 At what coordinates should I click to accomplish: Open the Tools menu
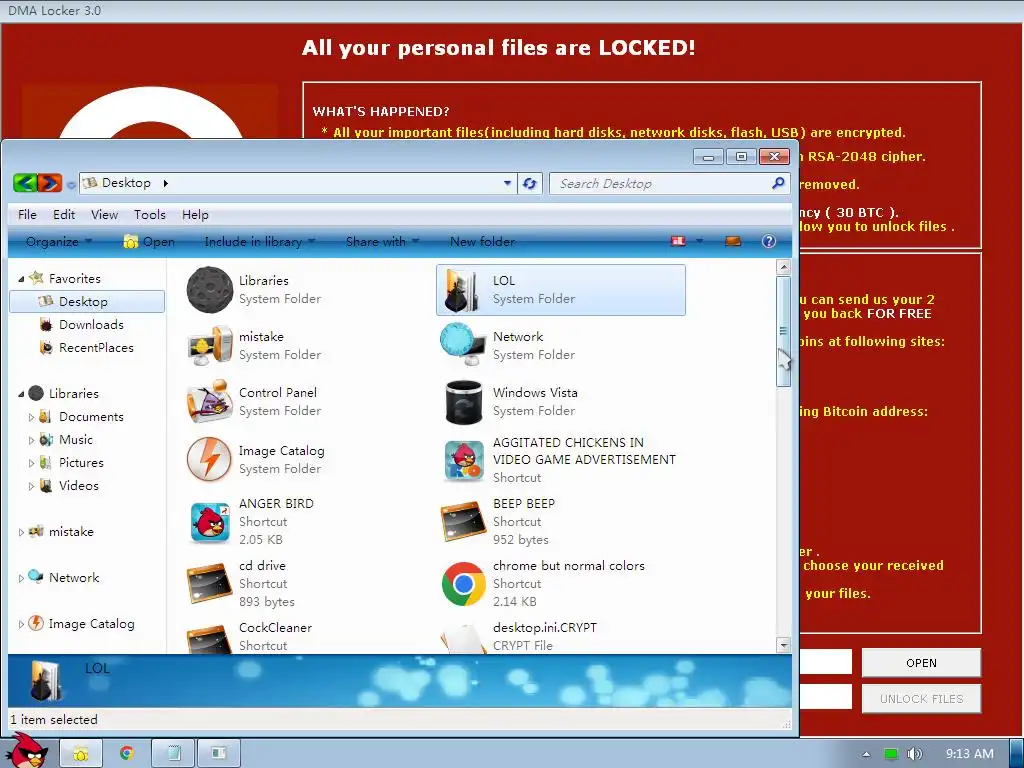tap(150, 214)
